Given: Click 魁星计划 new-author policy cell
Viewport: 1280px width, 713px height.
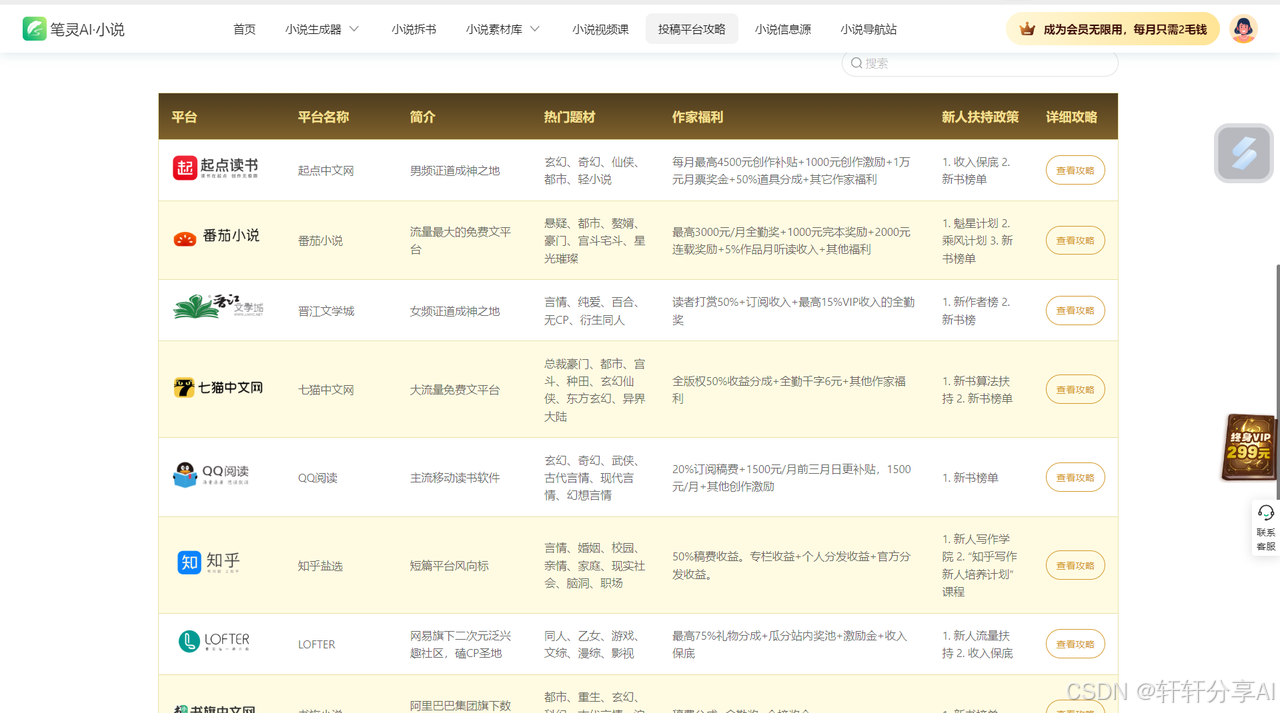Looking at the screenshot, I should tap(977, 240).
